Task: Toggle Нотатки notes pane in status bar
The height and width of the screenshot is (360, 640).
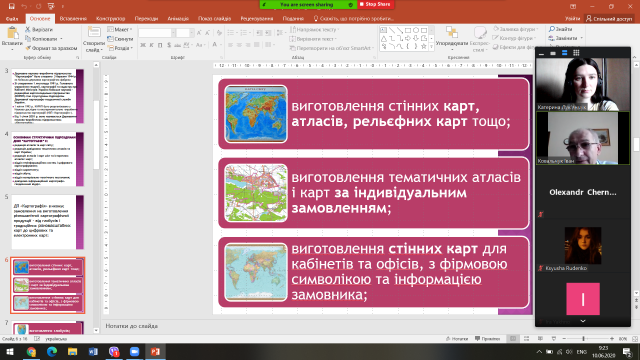Action: pyautogui.click(x=457, y=339)
